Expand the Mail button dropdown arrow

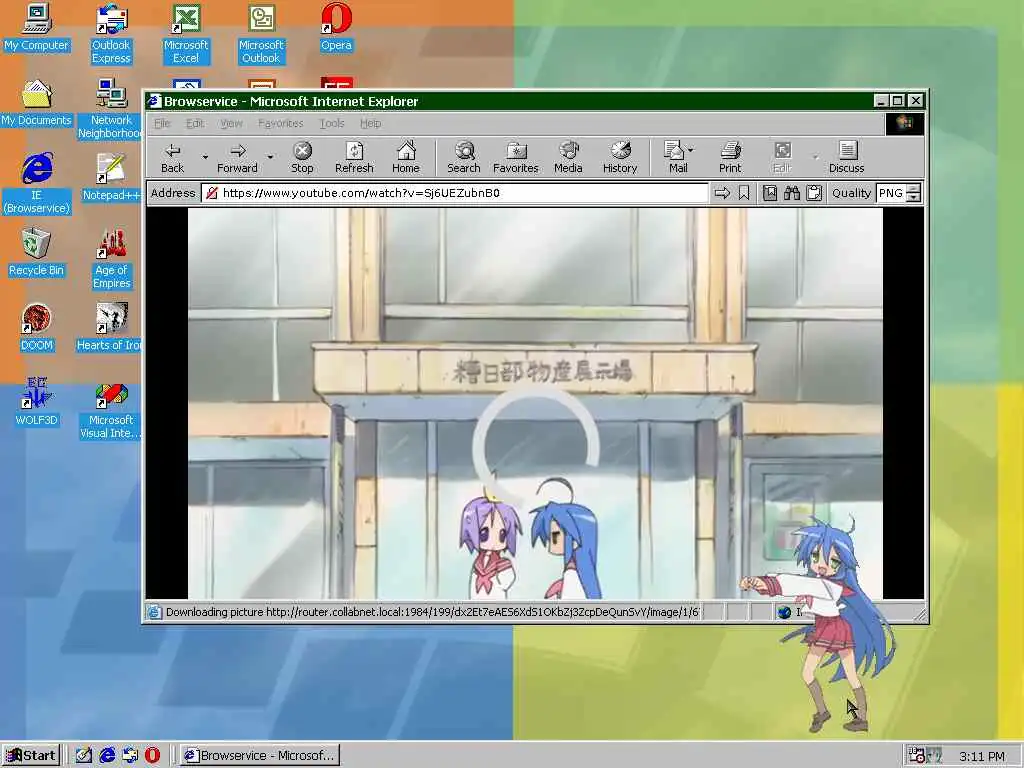coord(691,150)
